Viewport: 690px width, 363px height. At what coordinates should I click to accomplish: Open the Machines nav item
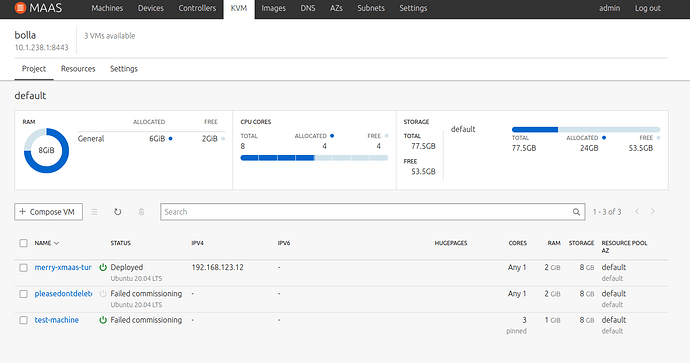107,8
